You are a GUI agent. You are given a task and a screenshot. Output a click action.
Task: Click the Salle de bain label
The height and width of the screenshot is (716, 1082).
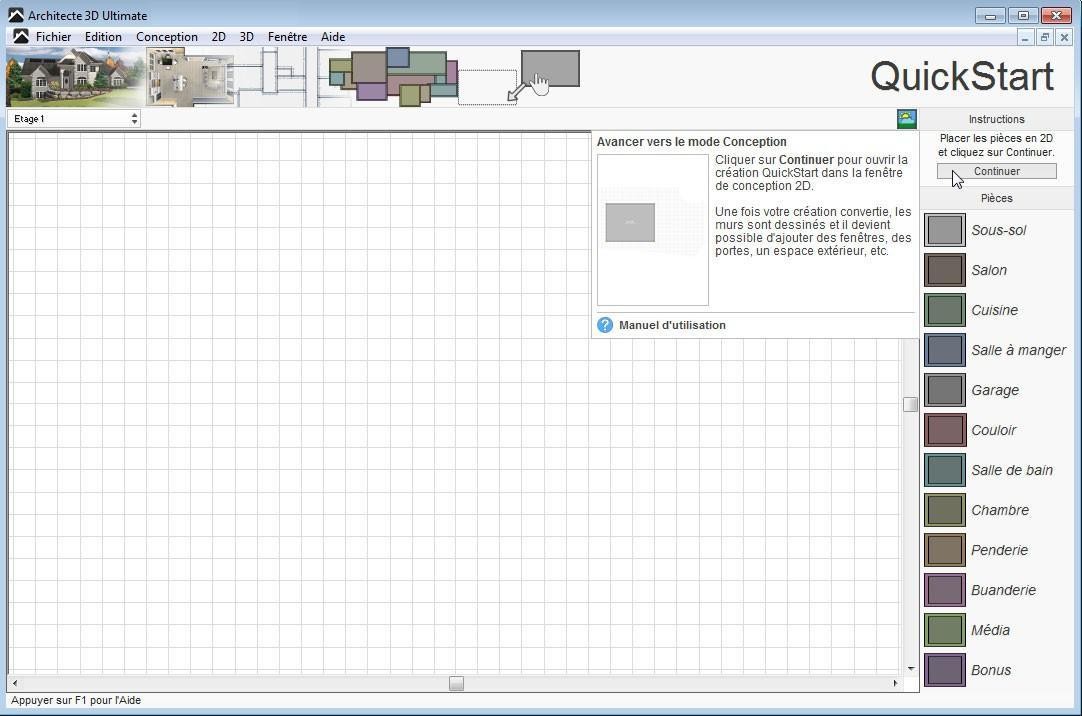(1012, 470)
